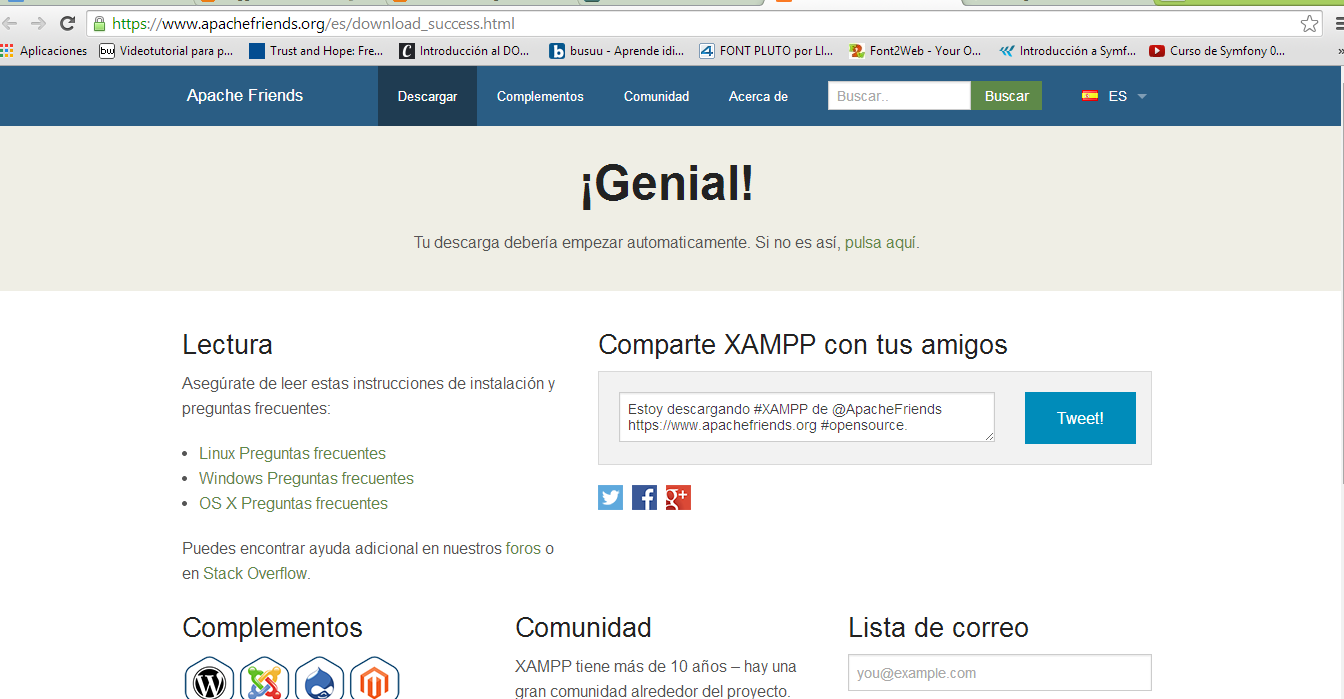1344x699 pixels.
Task: Select the Descargar menu item
Action: [x=427, y=96]
